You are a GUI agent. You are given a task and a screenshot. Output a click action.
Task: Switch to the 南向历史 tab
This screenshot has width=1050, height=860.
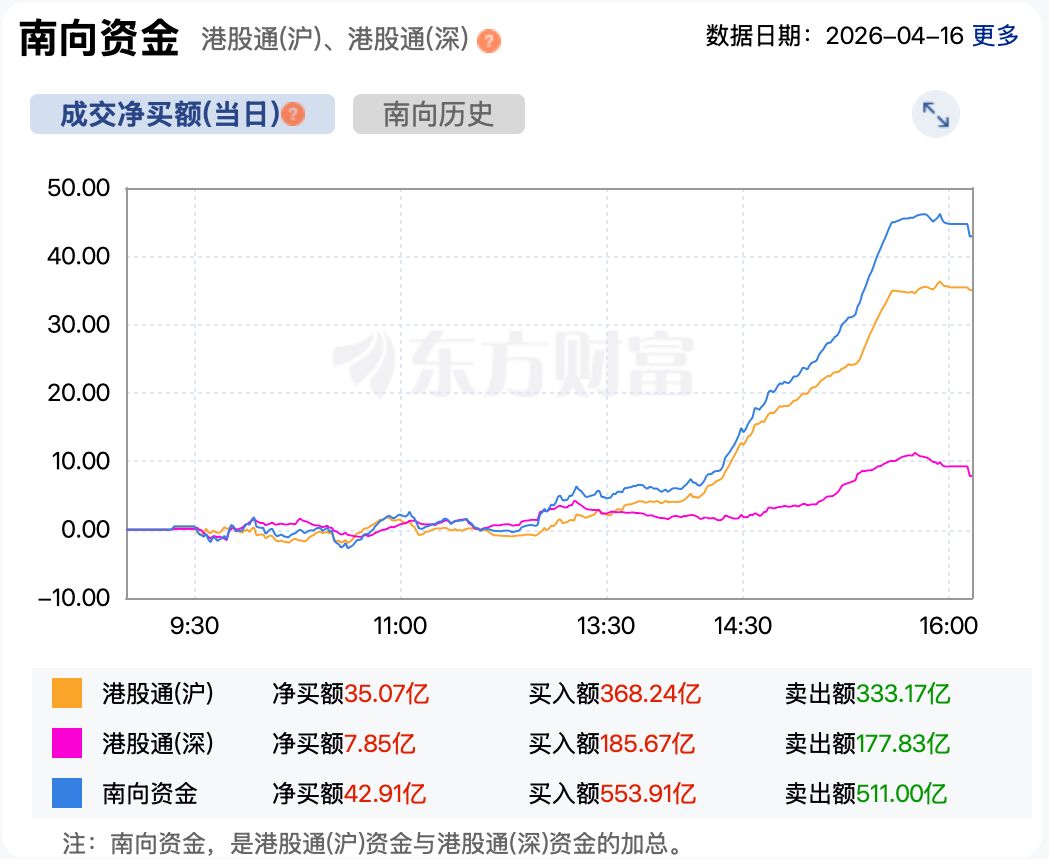pos(437,114)
